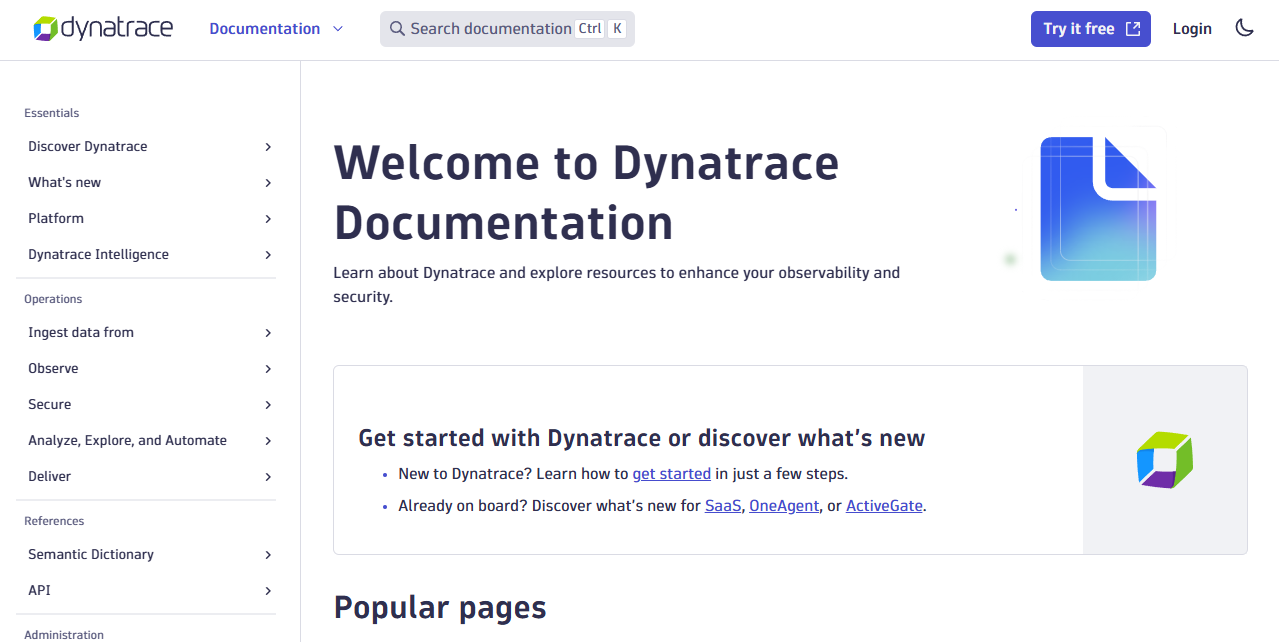Click the Operations sidebar section label
1279x642 pixels.
tap(53, 299)
